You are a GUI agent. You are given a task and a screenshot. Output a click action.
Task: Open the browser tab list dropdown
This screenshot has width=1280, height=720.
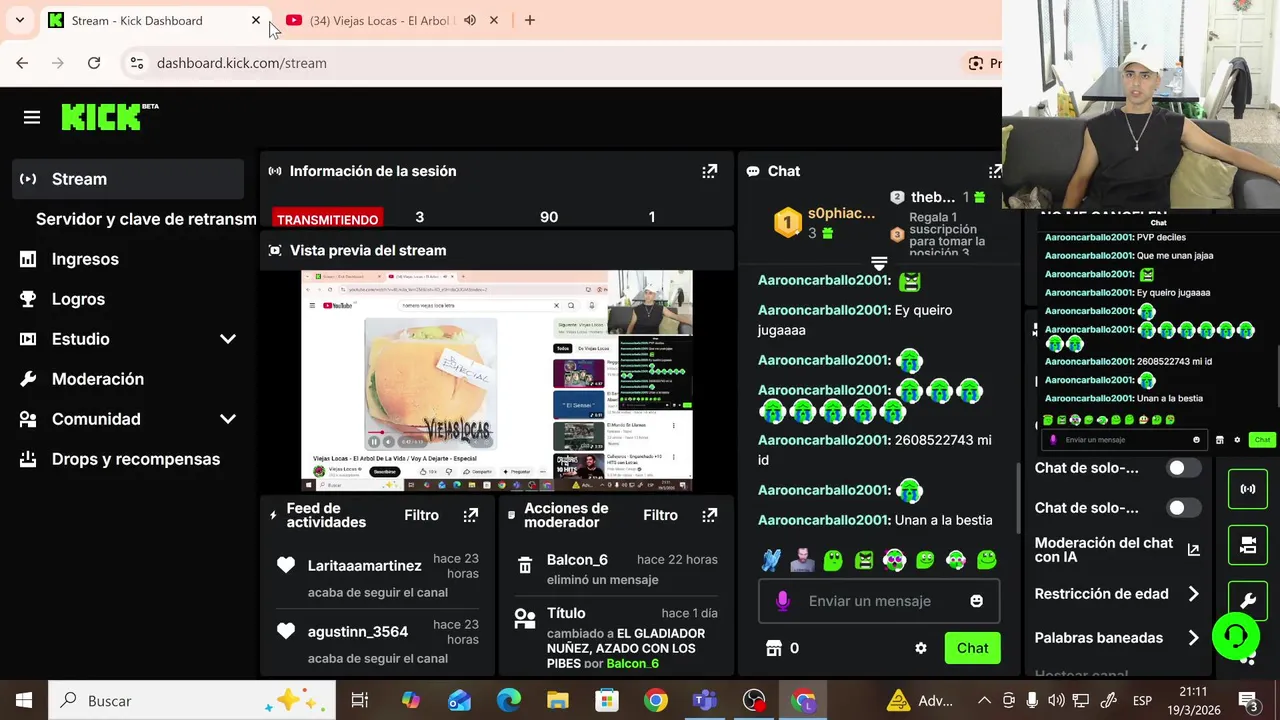pyautogui.click(x=19, y=20)
